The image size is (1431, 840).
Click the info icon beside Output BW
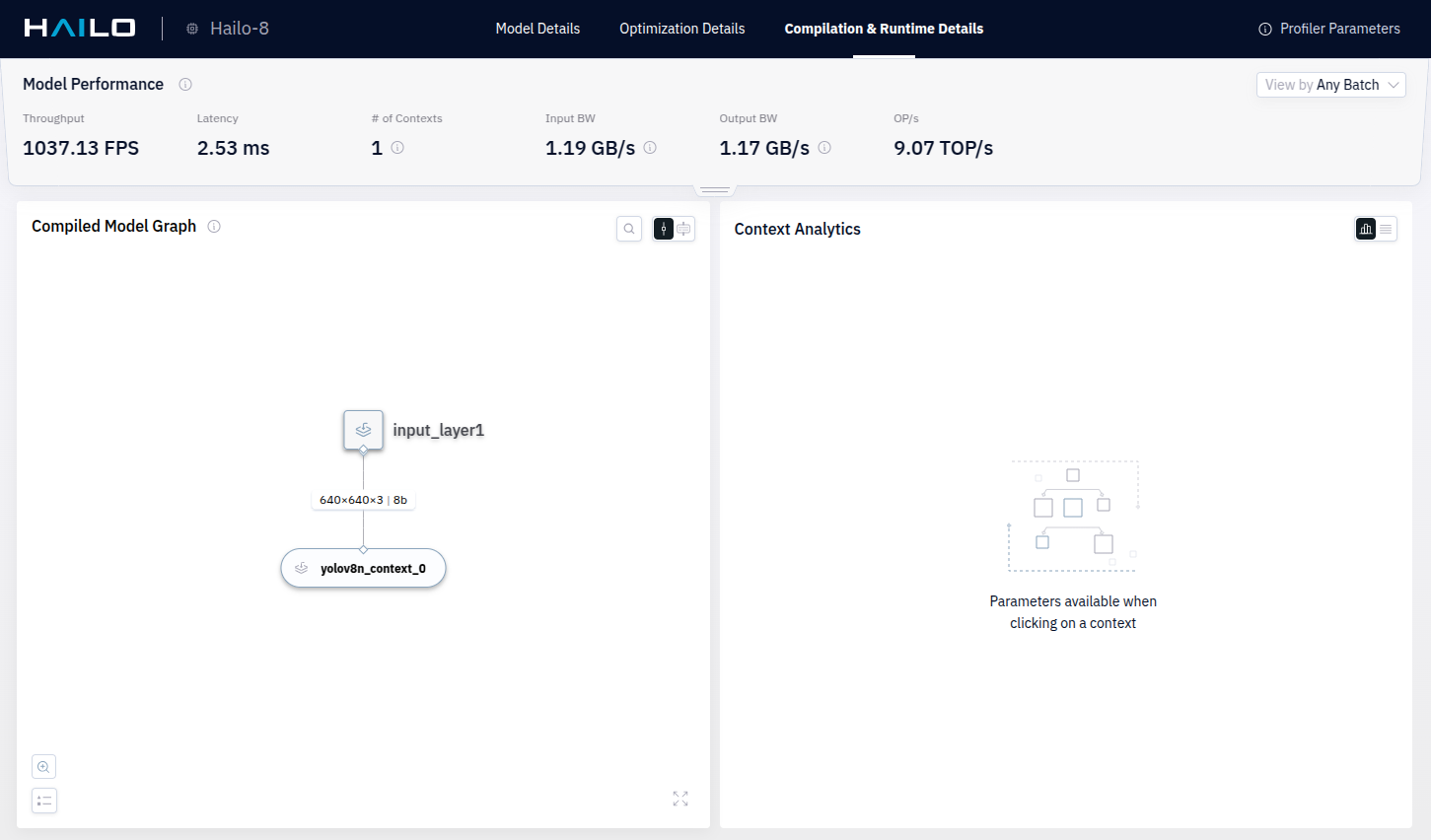(824, 148)
